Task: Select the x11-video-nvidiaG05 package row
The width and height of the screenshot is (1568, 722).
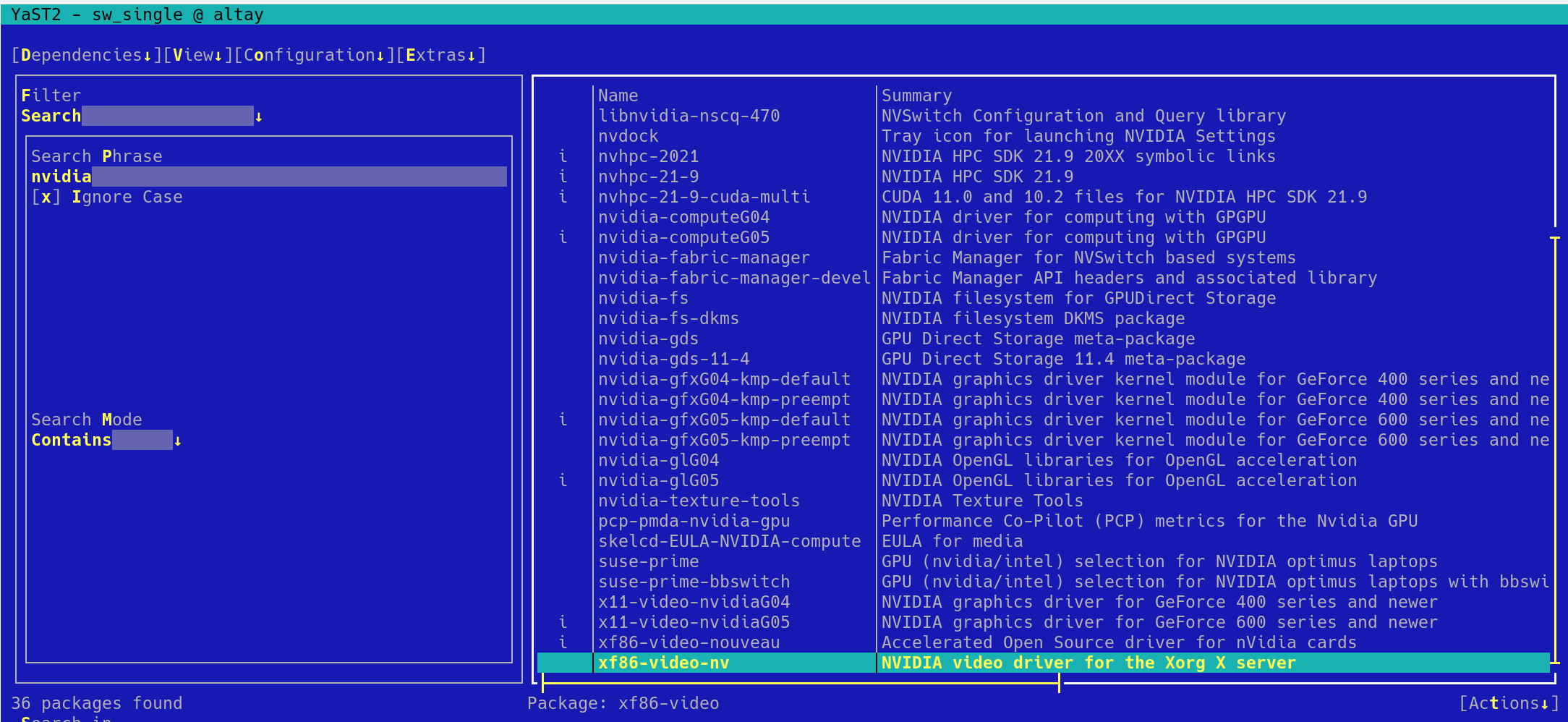Action: [1043, 622]
